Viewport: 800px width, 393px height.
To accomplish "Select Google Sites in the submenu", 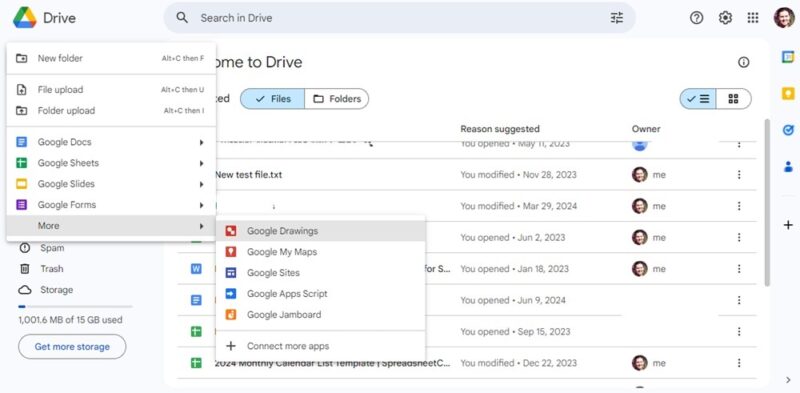I will [320, 273].
